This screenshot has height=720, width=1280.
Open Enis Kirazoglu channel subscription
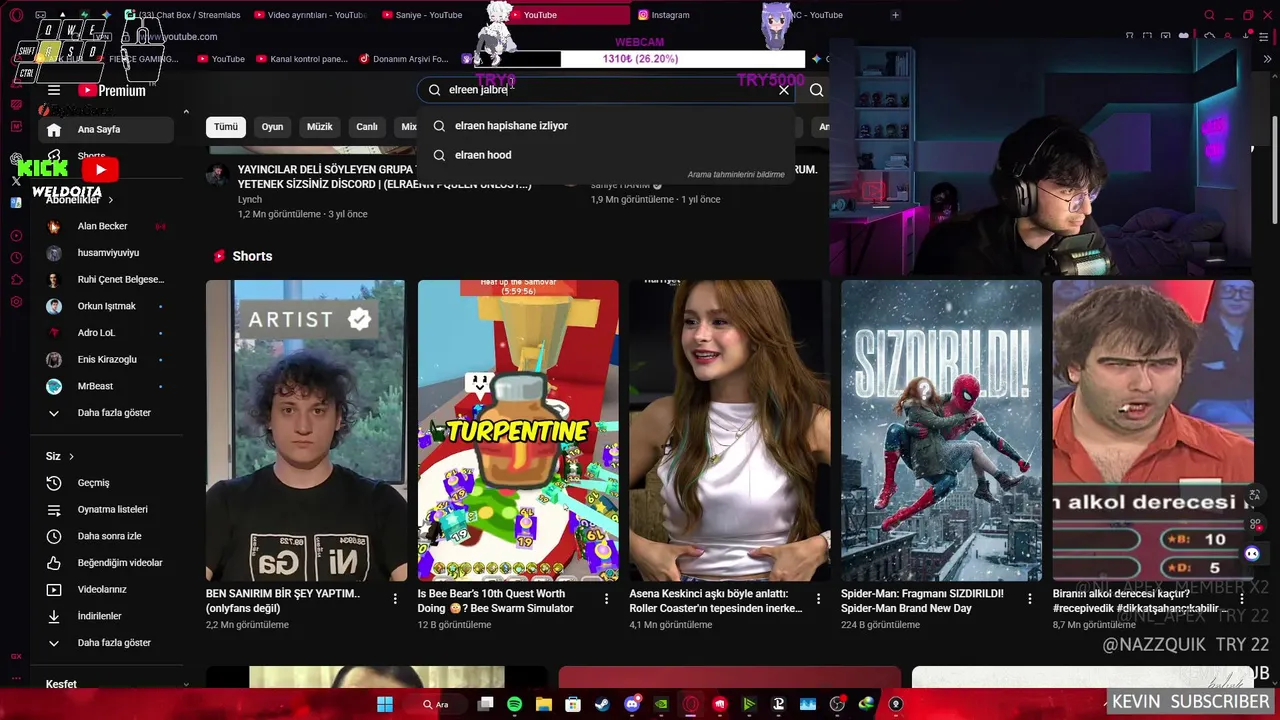[106, 359]
